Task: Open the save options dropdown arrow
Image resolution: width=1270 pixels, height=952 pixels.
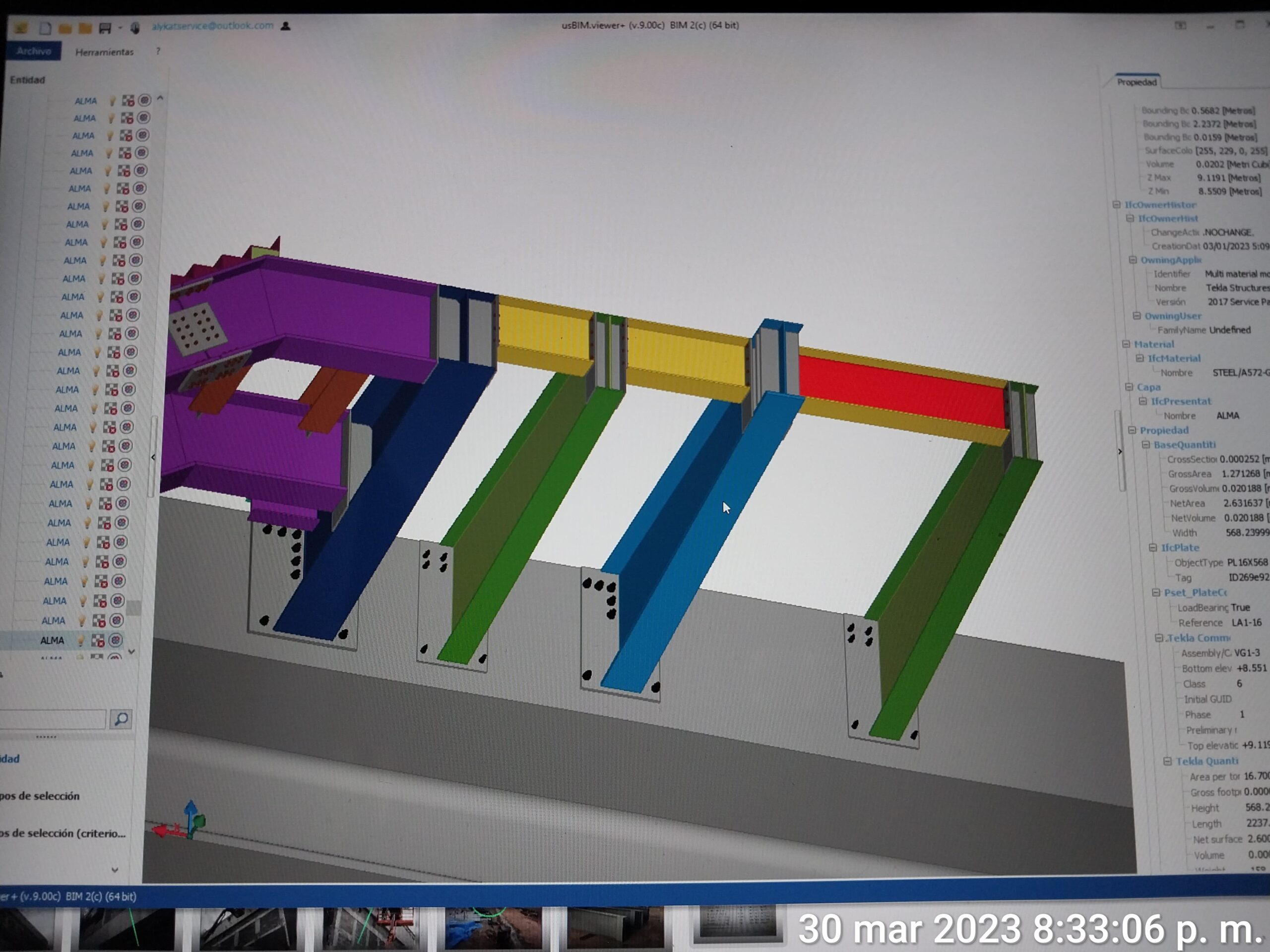Action: (x=120, y=28)
